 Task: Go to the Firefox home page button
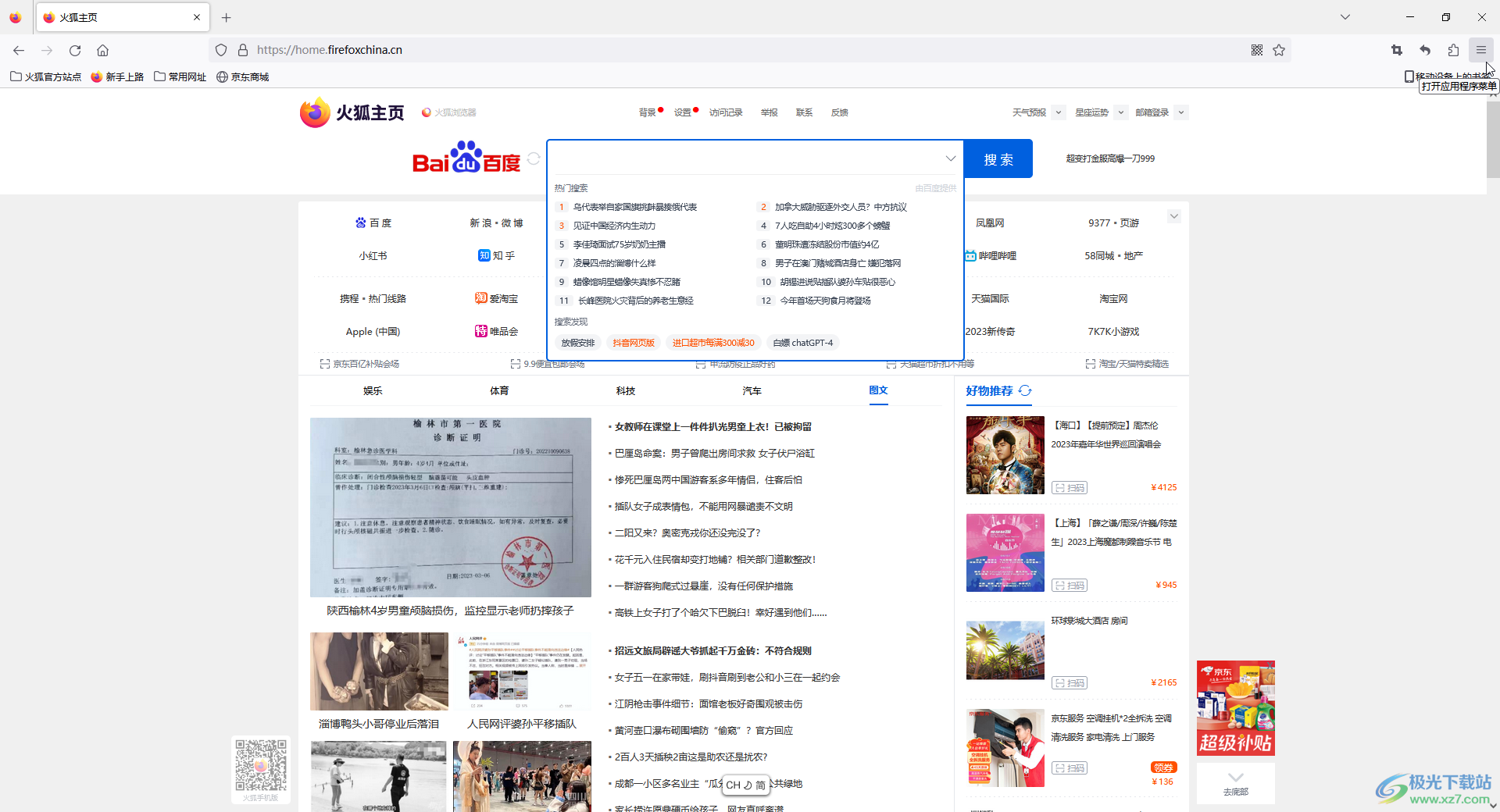pyautogui.click(x=102, y=50)
